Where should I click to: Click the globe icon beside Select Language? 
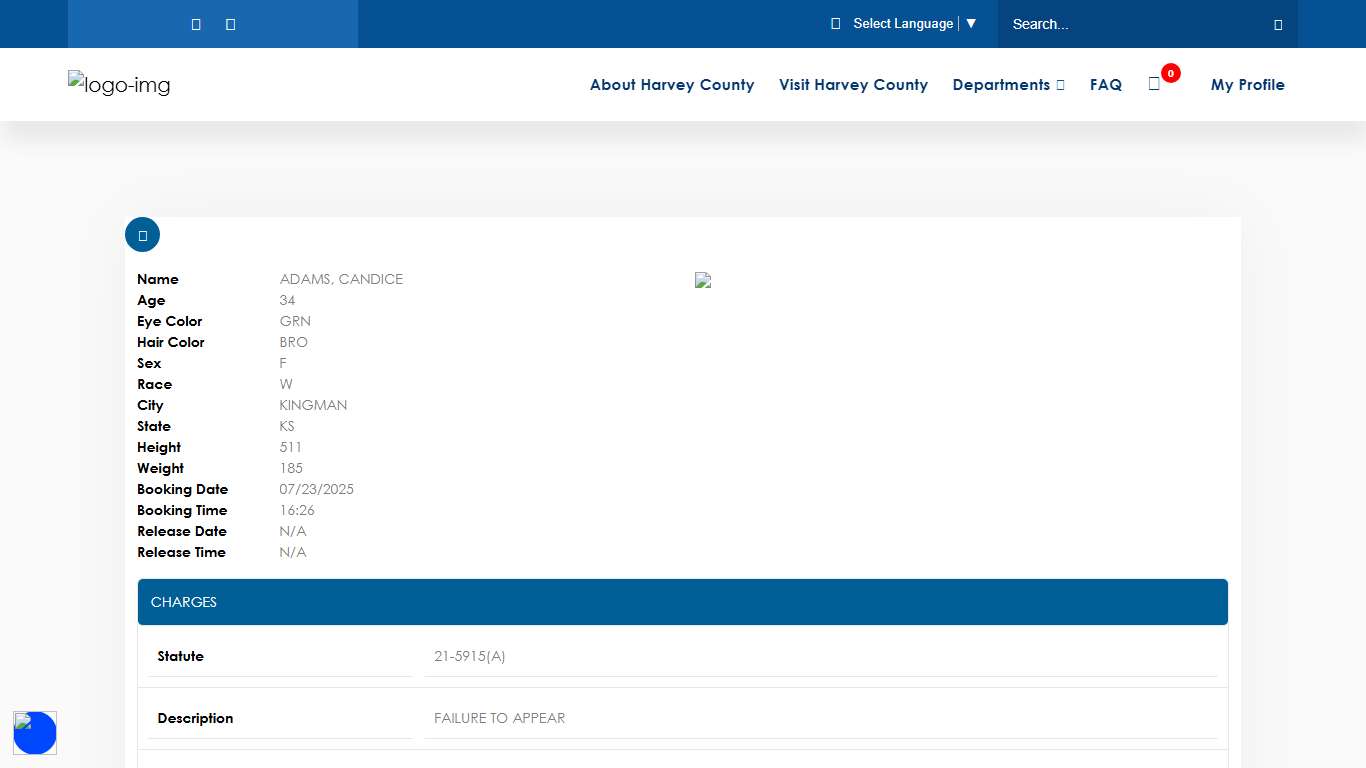[x=835, y=23]
